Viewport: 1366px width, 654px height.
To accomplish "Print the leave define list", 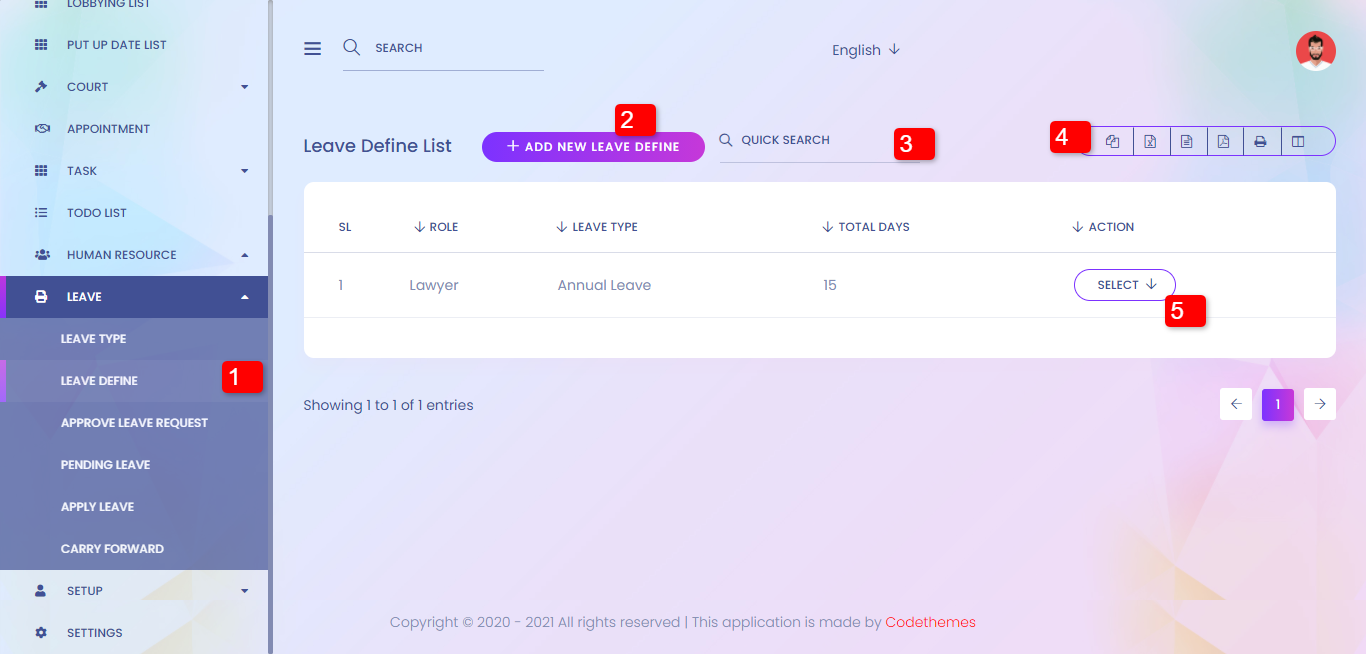I will [1260, 142].
